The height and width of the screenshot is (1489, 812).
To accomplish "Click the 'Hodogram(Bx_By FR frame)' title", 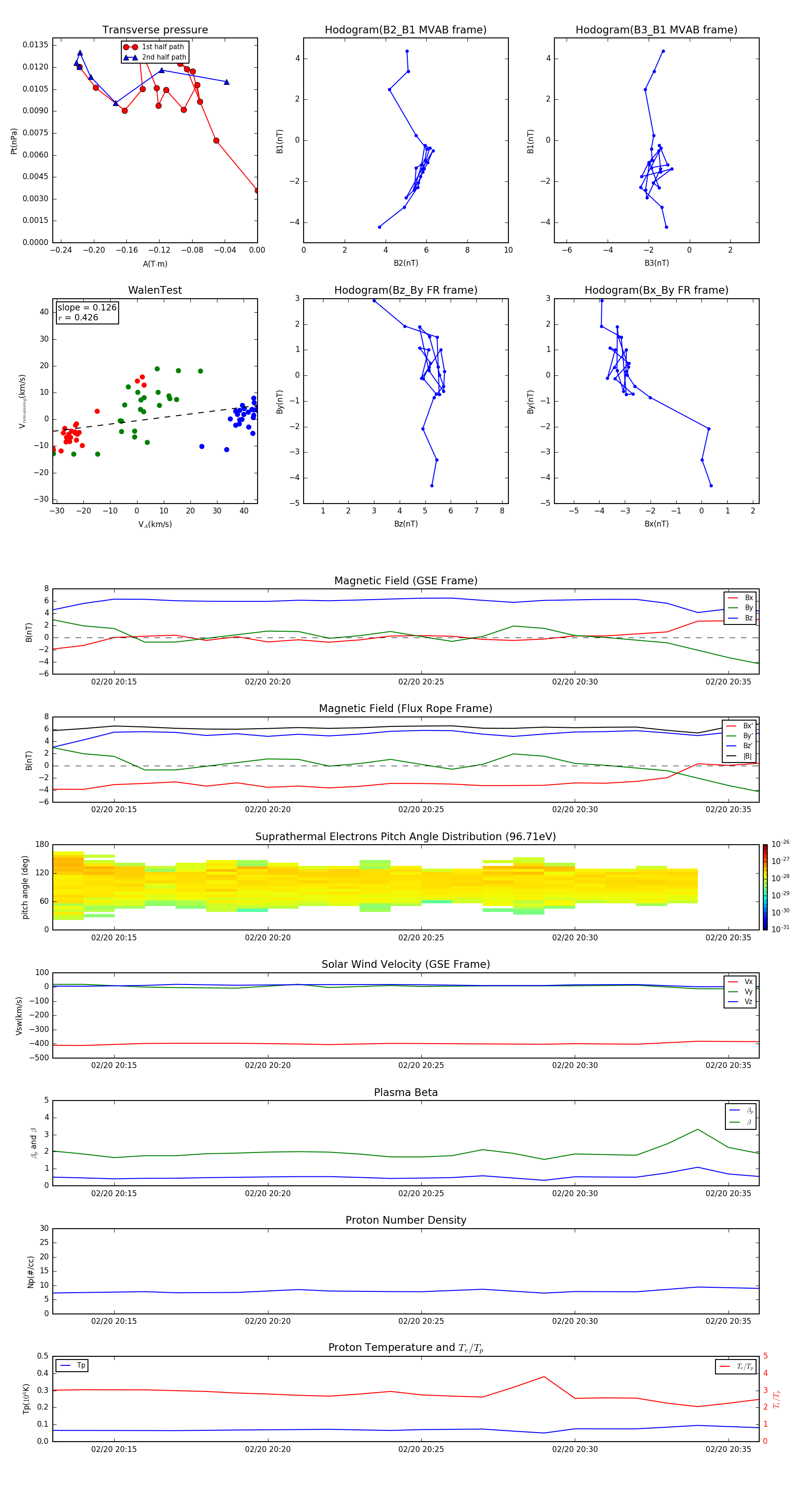I will (x=656, y=290).
